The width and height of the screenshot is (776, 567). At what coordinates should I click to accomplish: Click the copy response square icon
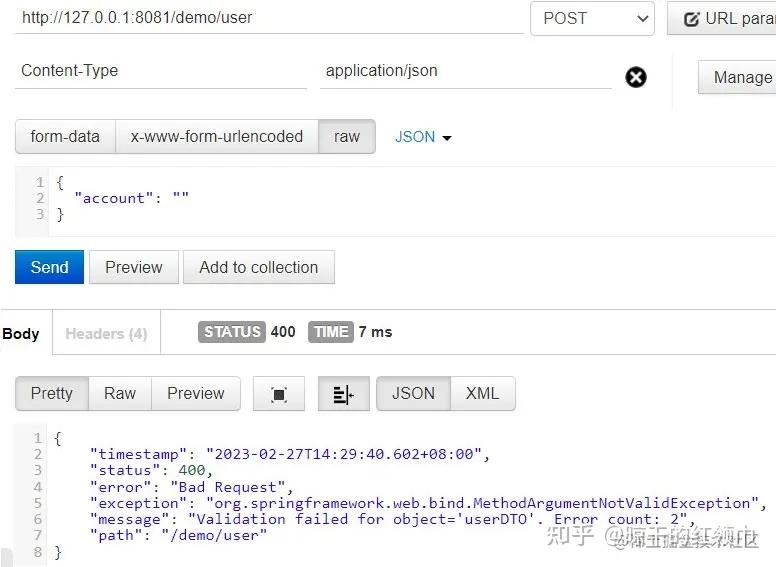click(x=279, y=394)
